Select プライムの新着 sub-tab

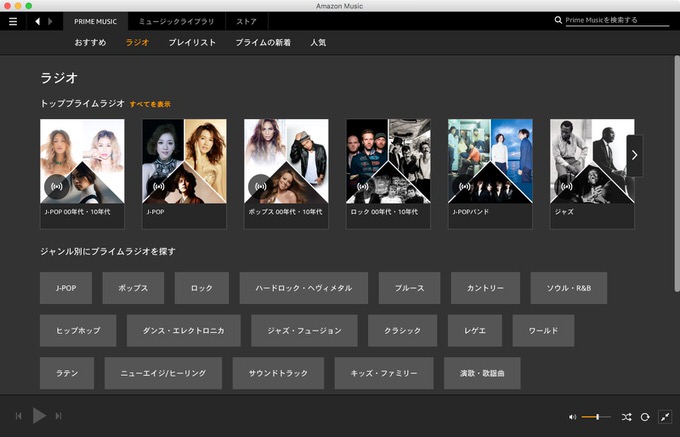(x=263, y=42)
